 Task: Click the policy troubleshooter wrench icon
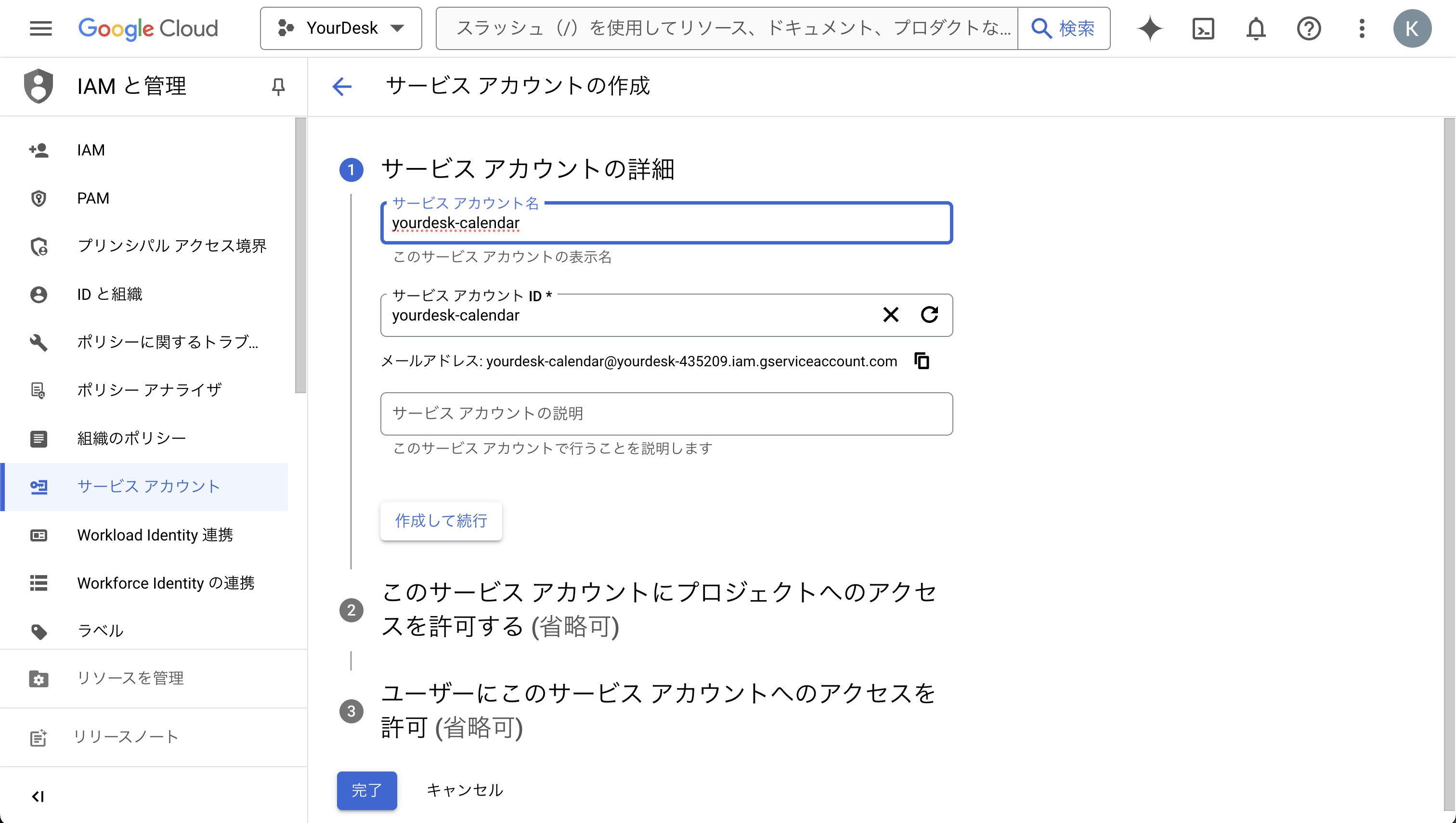pos(39,343)
